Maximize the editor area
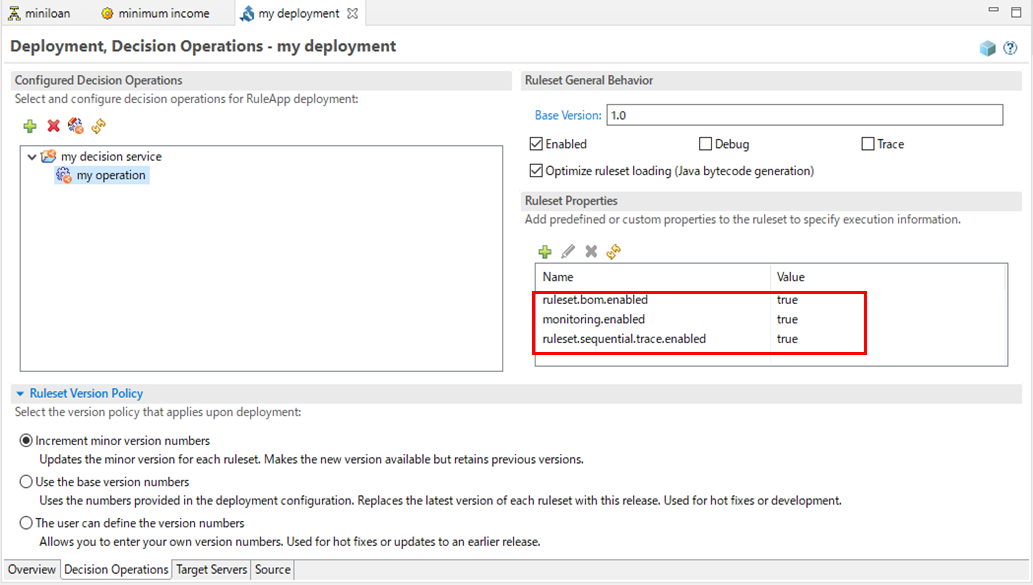Image resolution: width=1033 pixels, height=585 pixels. pos(1017,12)
